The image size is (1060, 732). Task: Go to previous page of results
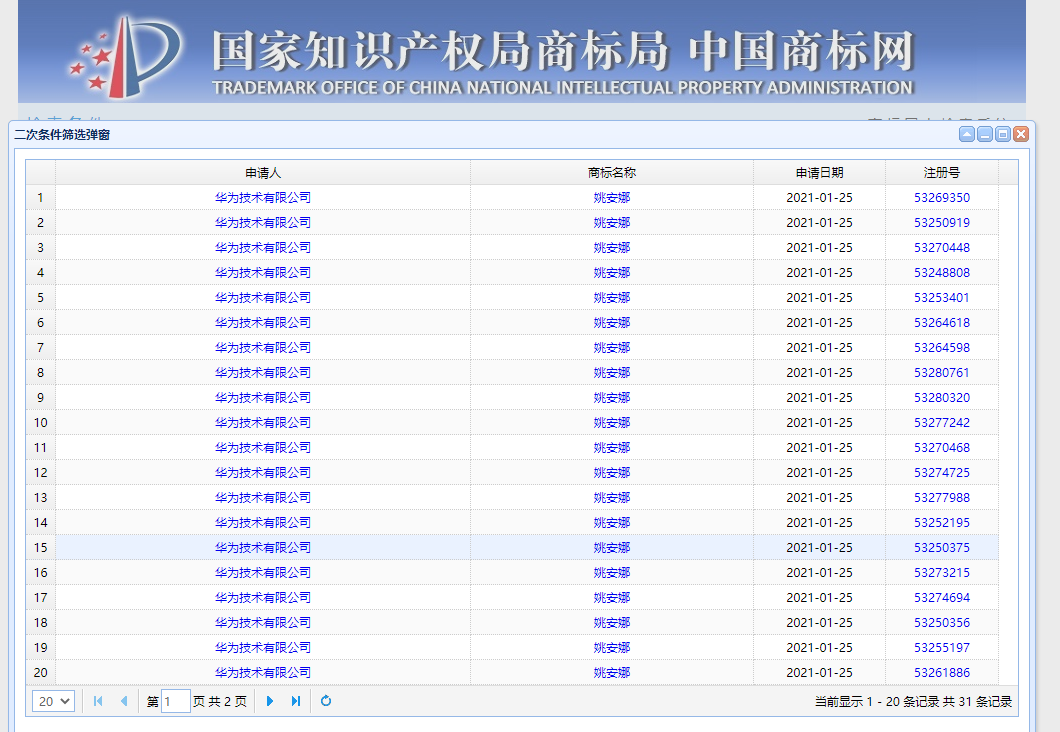124,701
